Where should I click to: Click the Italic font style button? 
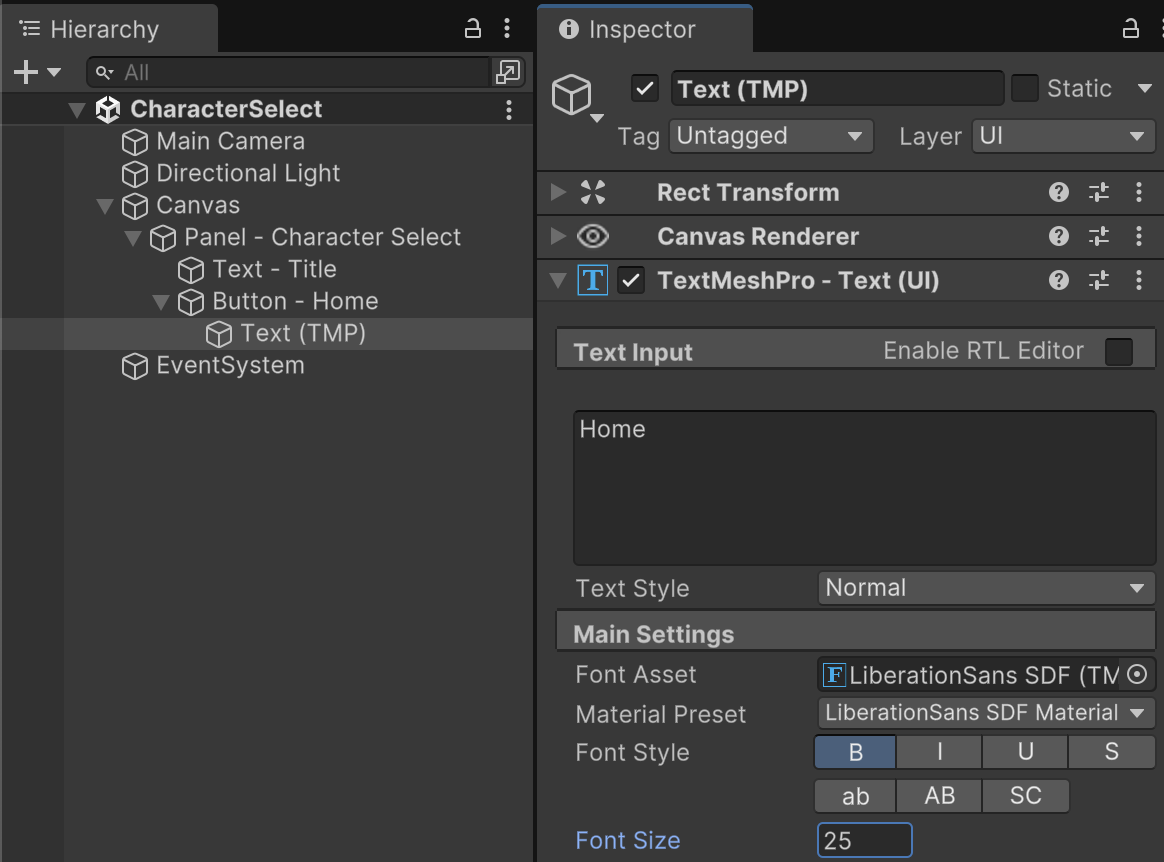[x=939, y=753]
